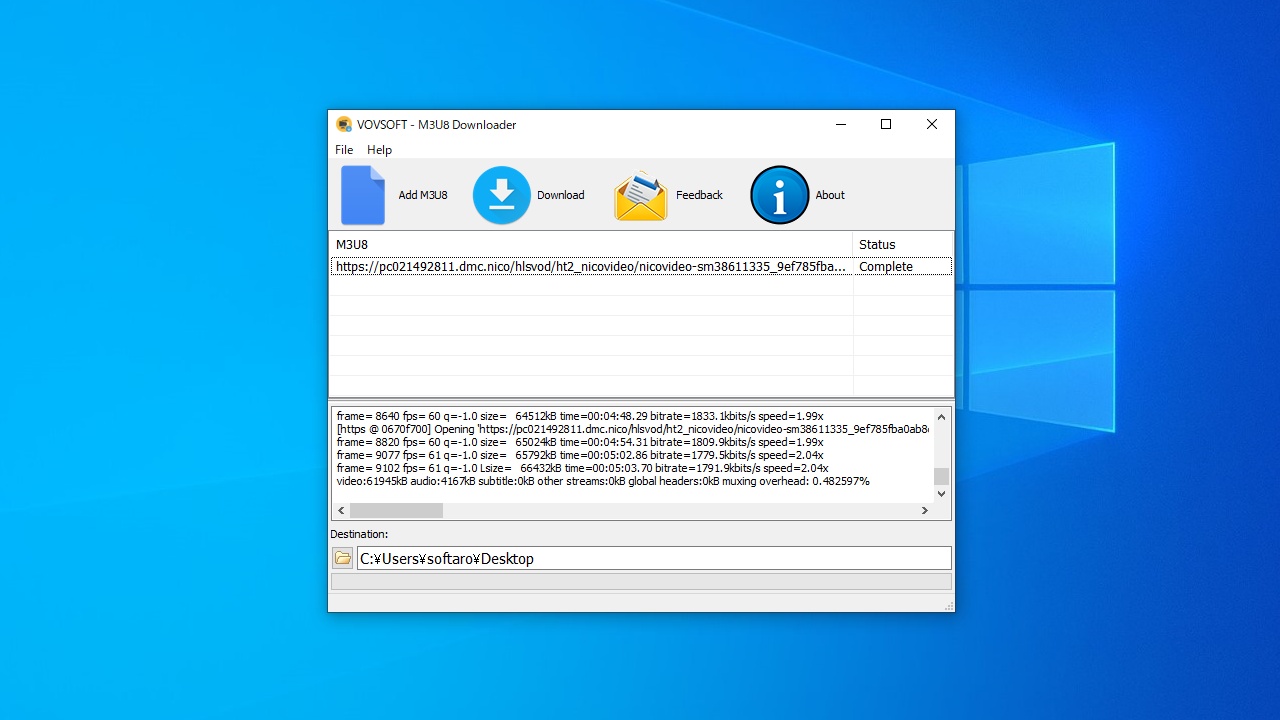Viewport: 1280px width, 720px height.
Task: Minimize the M3U8 Downloader window
Action: [840, 125]
